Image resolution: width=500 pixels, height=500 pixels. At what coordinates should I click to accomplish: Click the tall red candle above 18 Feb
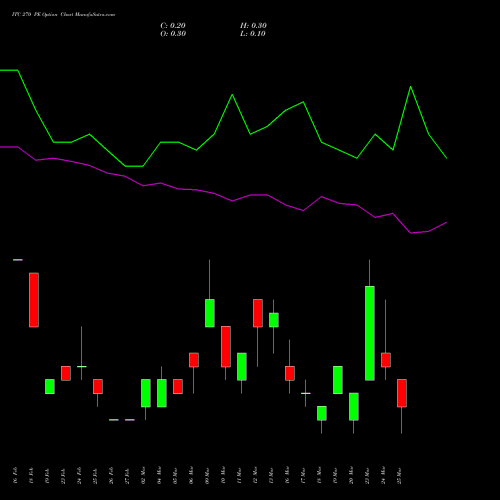click(34, 300)
